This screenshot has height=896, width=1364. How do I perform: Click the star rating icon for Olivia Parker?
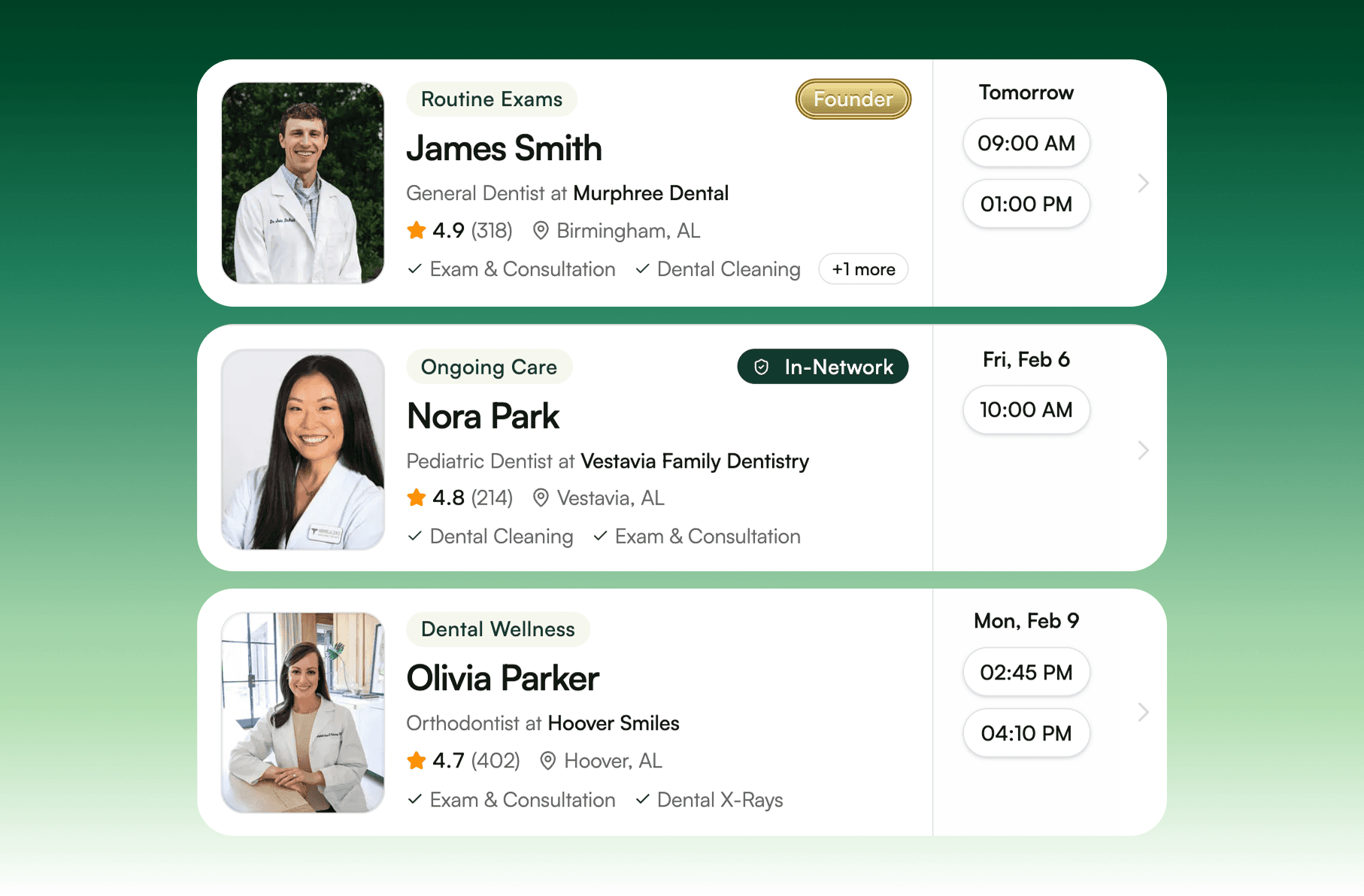point(416,761)
